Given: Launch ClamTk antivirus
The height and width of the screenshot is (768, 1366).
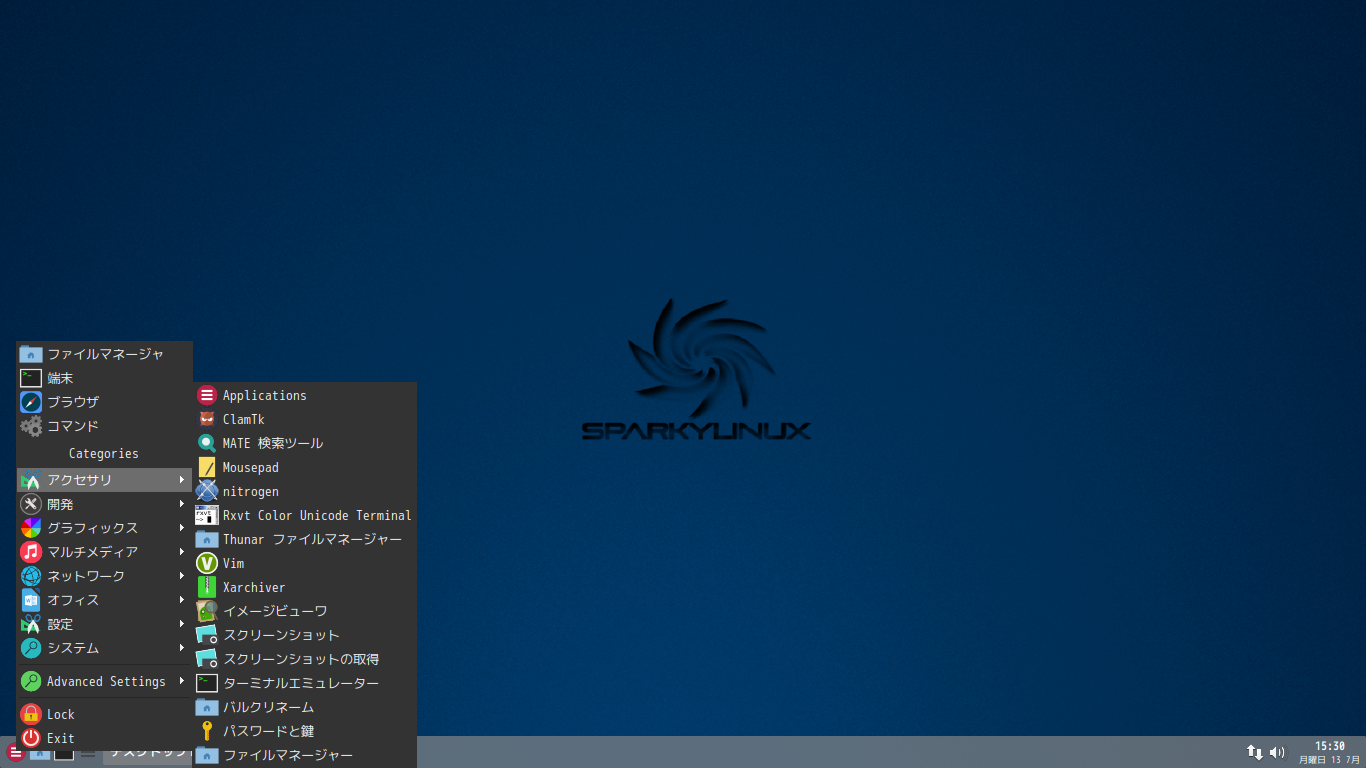Looking at the screenshot, I should (305, 420).
